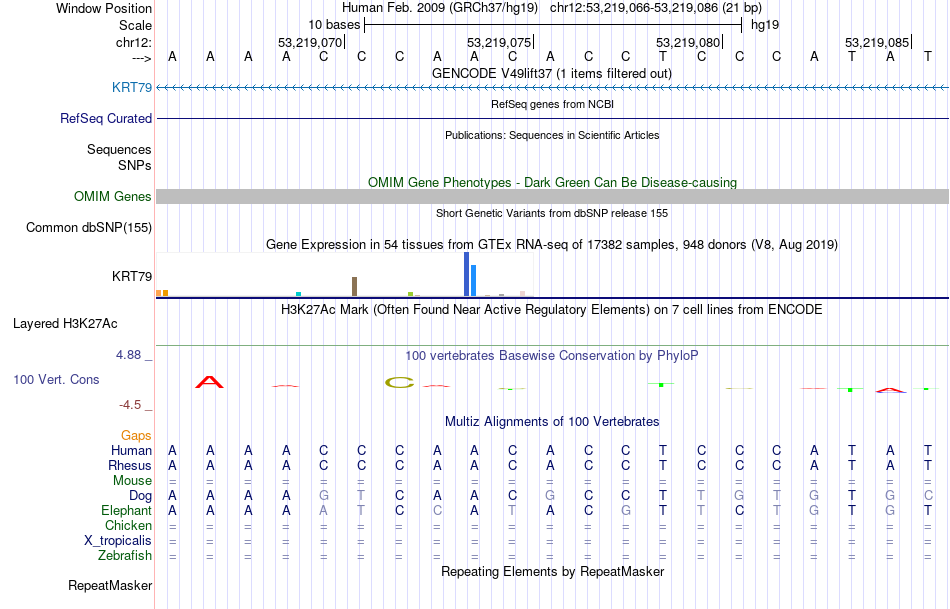Click the olive C conservation logo letter
Image resolution: width=950 pixels, height=609 pixels.
coord(399,382)
